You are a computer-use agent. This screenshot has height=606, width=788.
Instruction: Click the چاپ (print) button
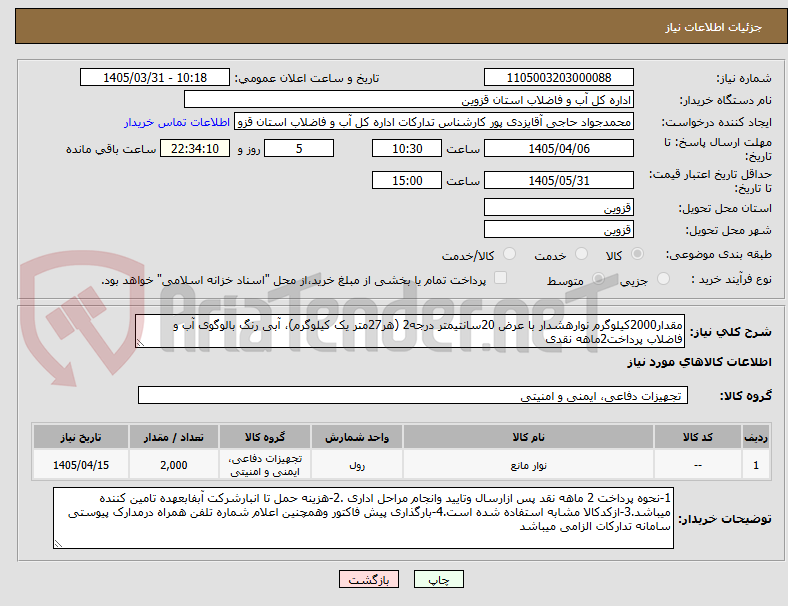tap(438, 579)
